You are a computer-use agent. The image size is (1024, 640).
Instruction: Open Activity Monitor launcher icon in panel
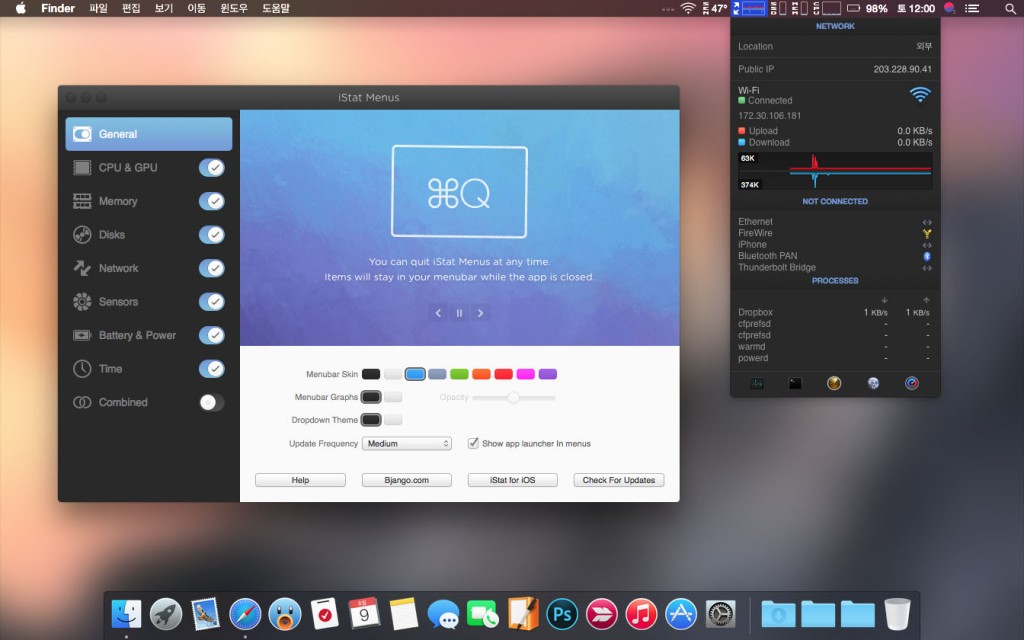click(x=756, y=383)
